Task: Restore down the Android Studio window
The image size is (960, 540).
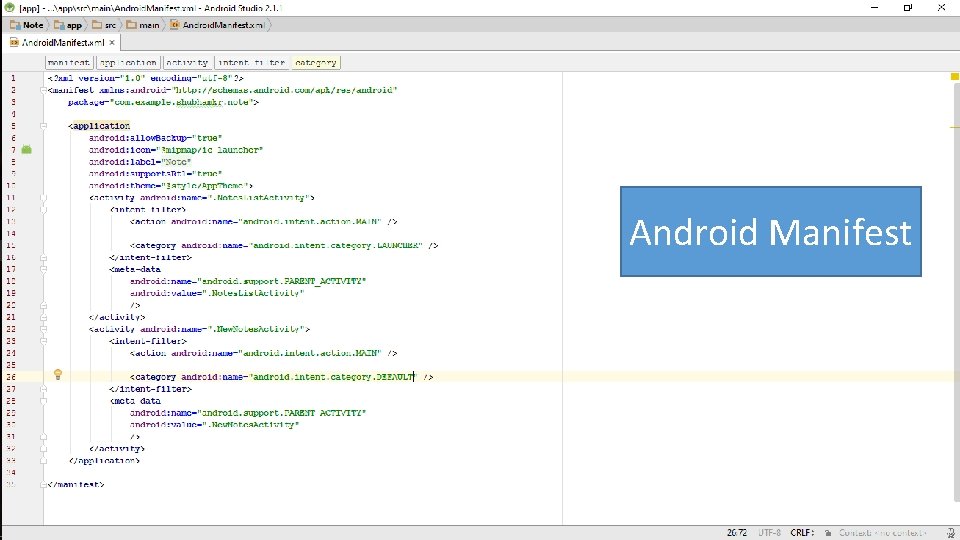Action: tap(908, 8)
